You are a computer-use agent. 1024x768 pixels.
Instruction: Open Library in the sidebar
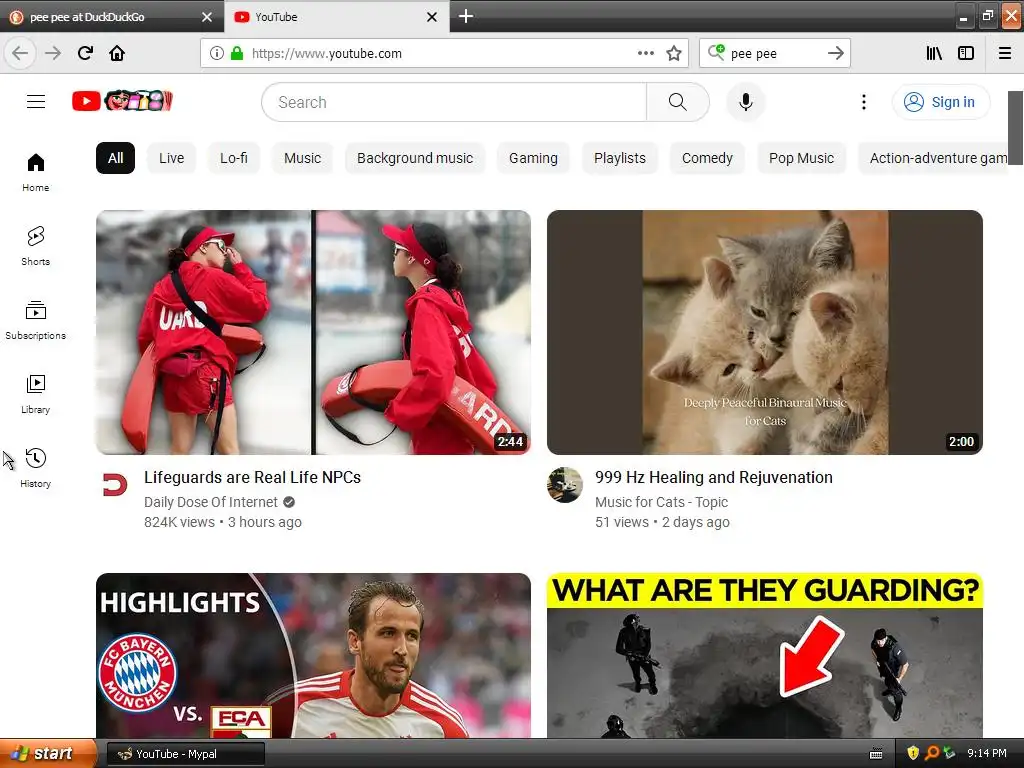pos(36,394)
